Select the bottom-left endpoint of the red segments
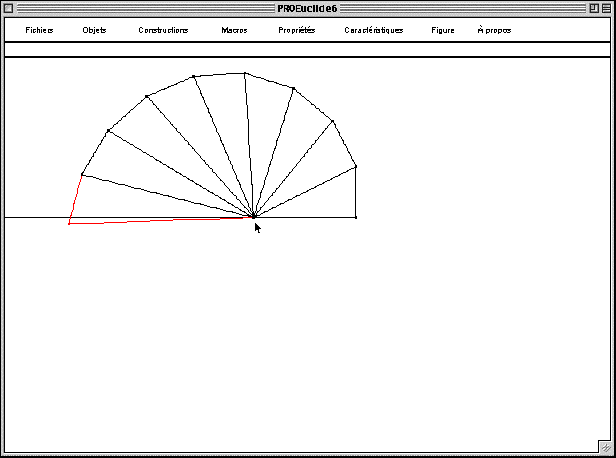 [69, 223]
